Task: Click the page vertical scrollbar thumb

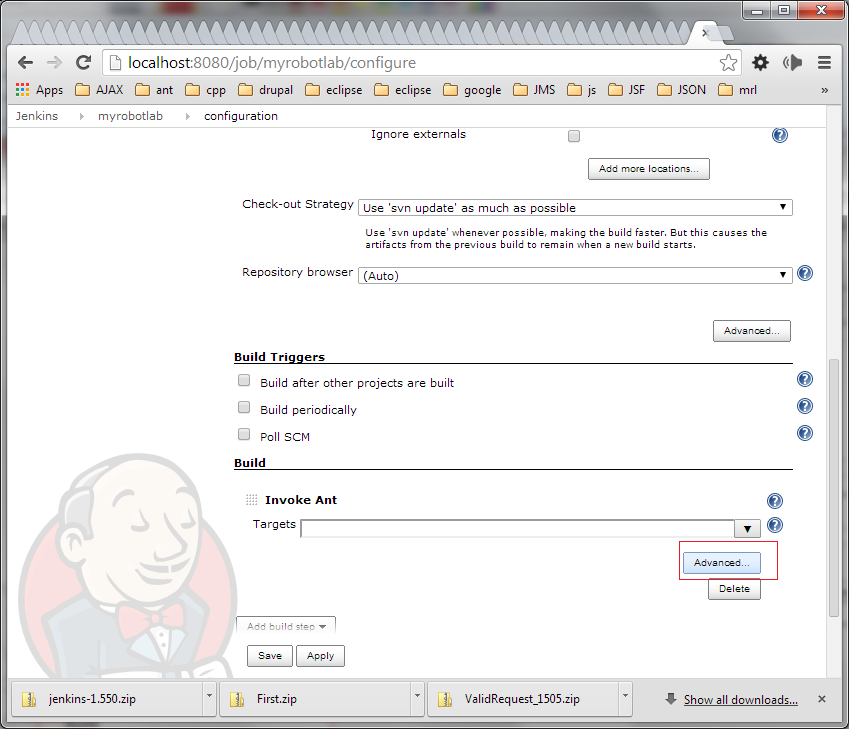Action: 834,487
